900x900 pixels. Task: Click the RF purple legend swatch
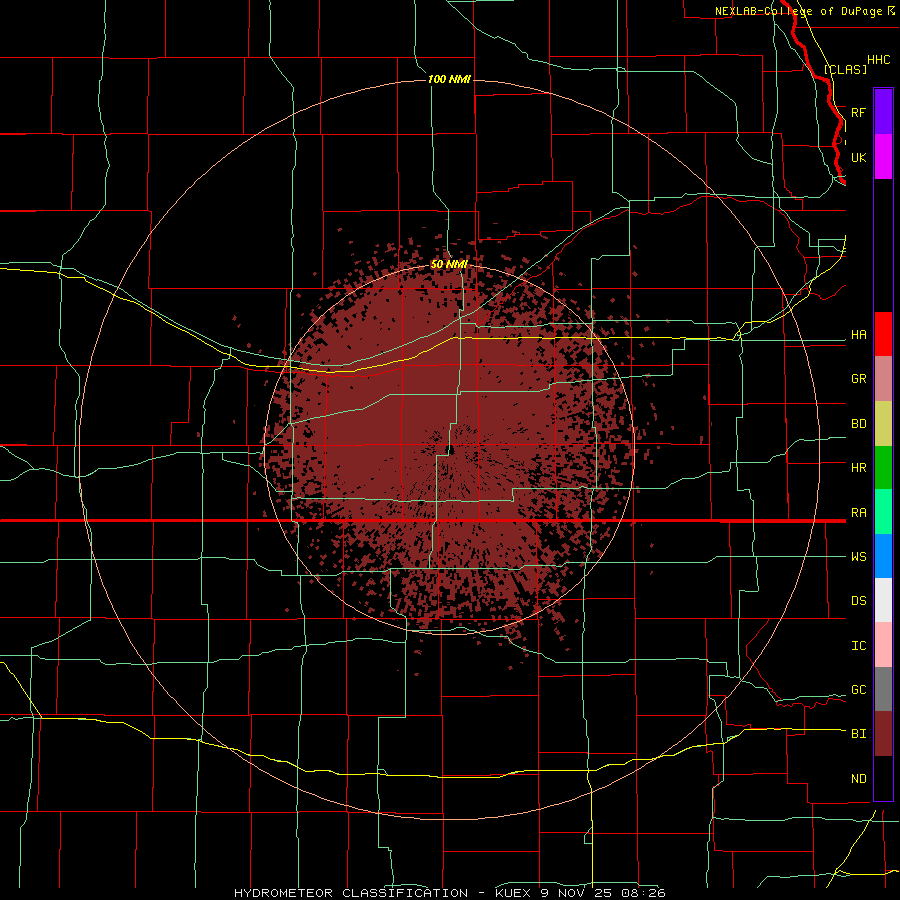point(883,111)
